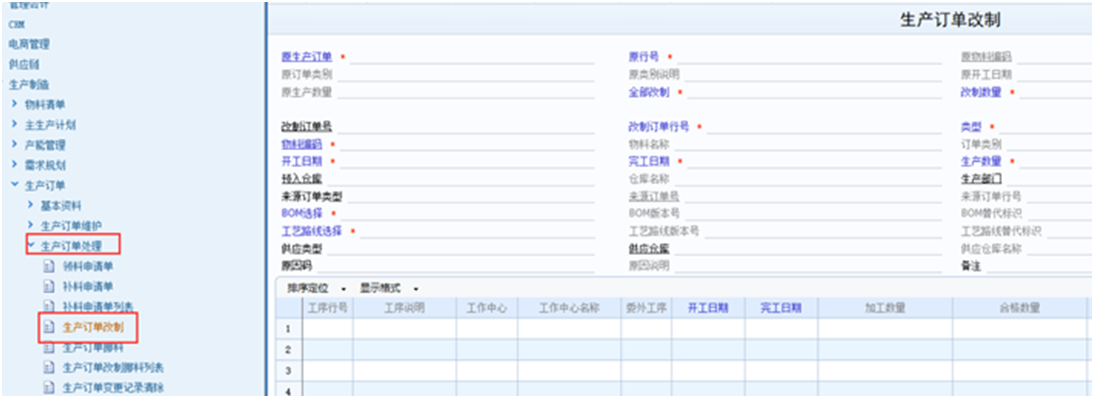This screenshot has width=1094, height=398.
Task: Click 委外工序 column header
Action: coord(647,307)
